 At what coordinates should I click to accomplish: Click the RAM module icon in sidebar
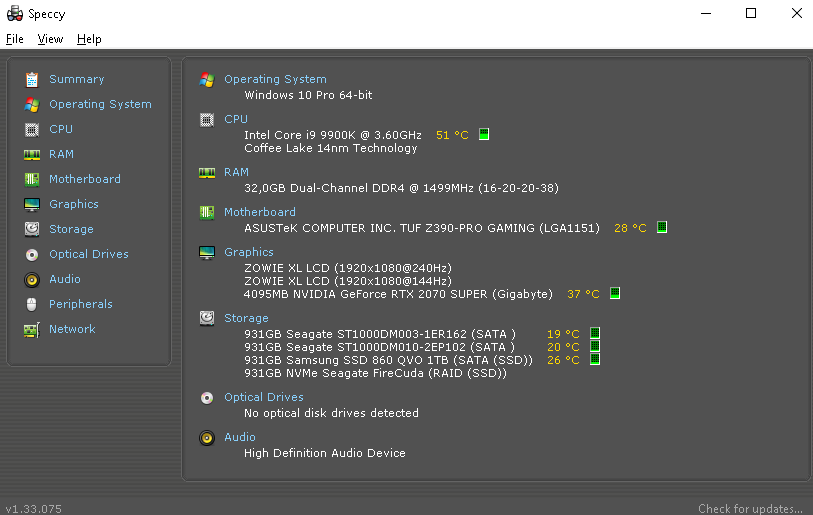[32, 155]
